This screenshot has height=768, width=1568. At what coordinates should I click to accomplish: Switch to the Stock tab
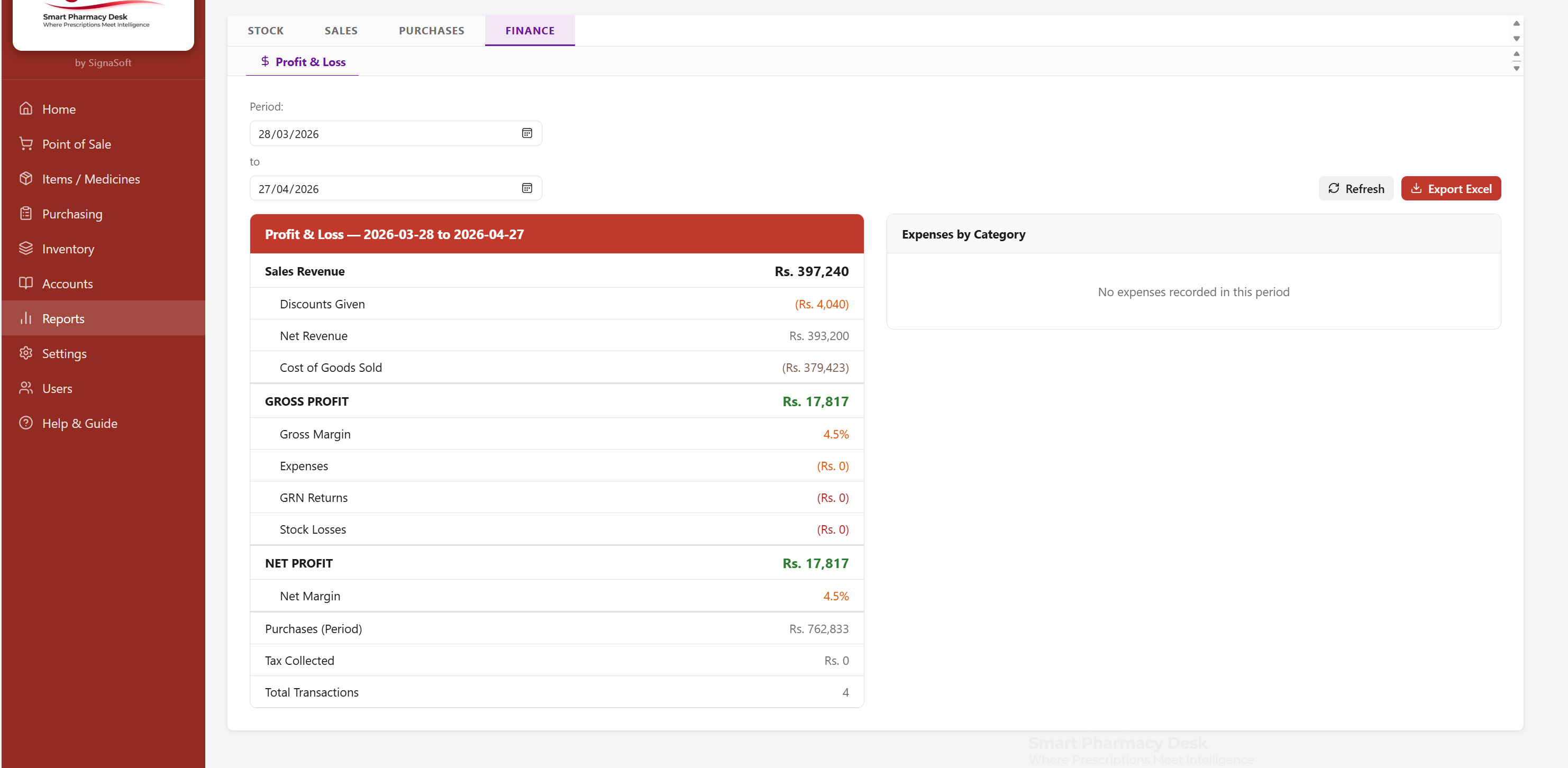(x=266, y=31)
